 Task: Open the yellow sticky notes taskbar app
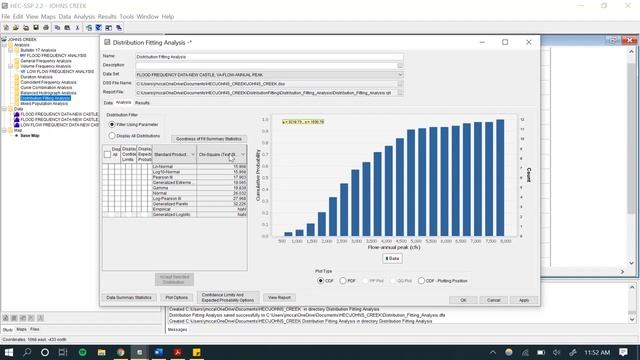pyautogui.click(x=196, y=352)
